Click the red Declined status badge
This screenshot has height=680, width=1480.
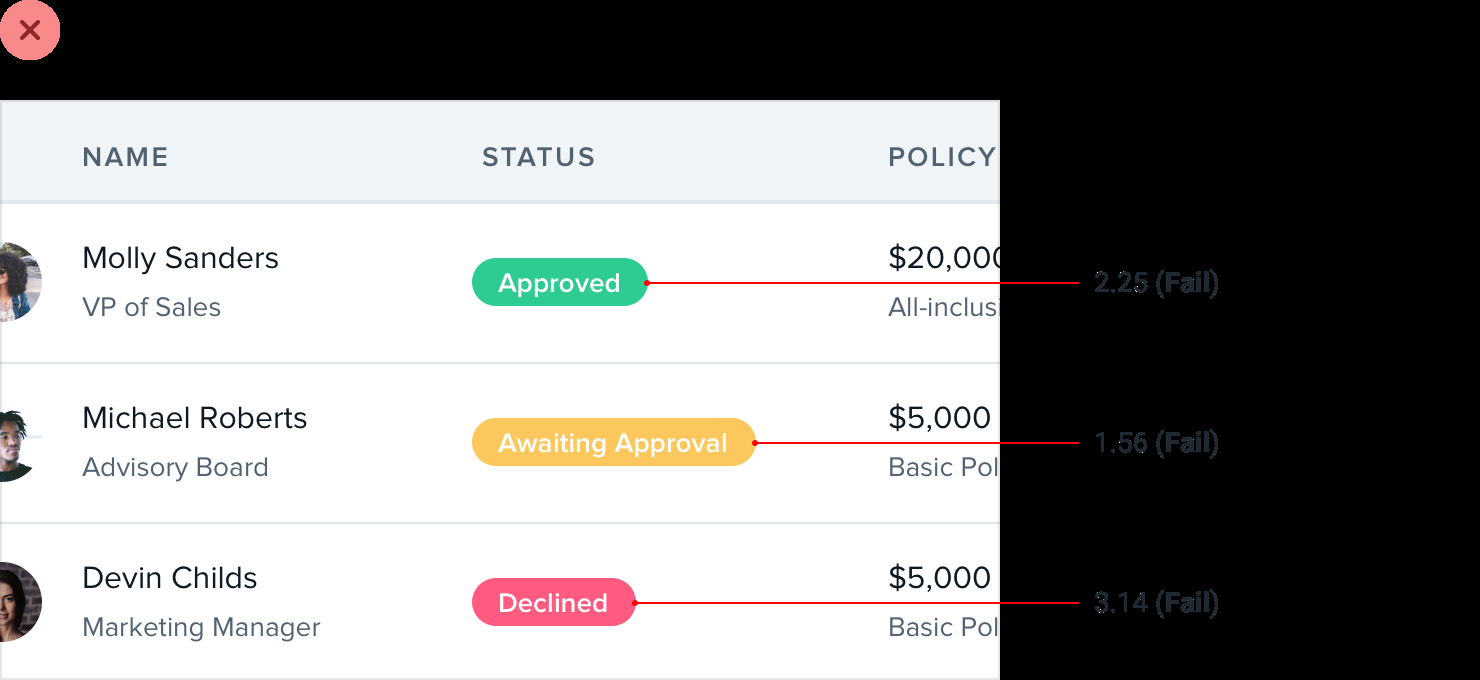point(553,603)
